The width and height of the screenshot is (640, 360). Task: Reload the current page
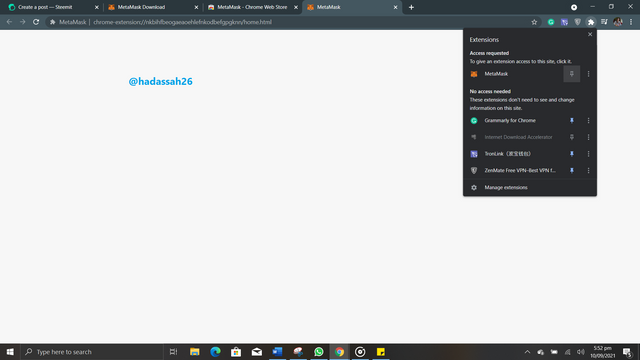click(x=36, y=22)
